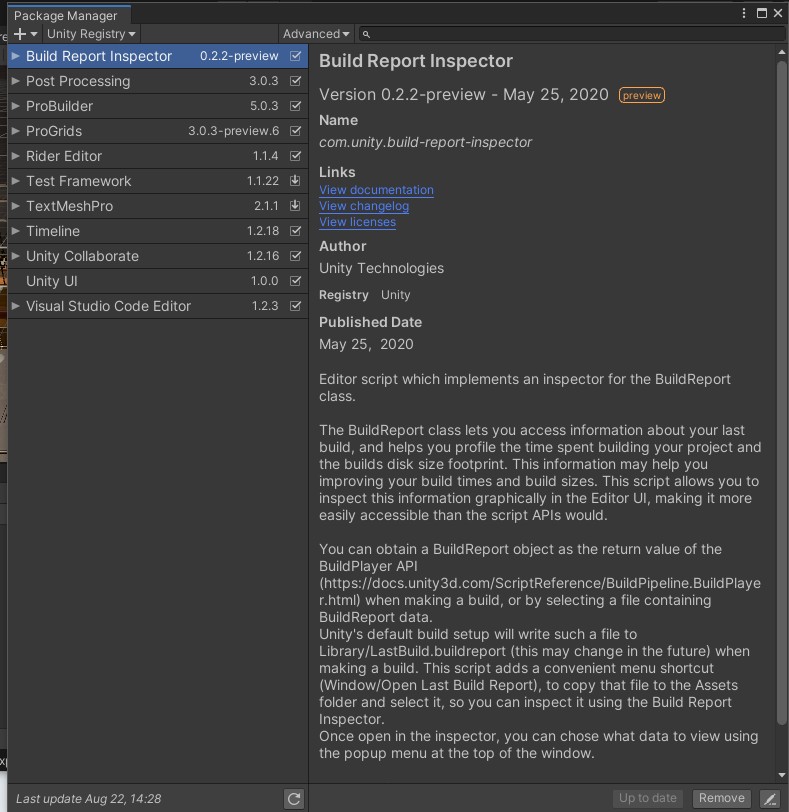Open the three-dot window options menu
The width and height of the screenshot is (789, 812).
tap(744, 13)
